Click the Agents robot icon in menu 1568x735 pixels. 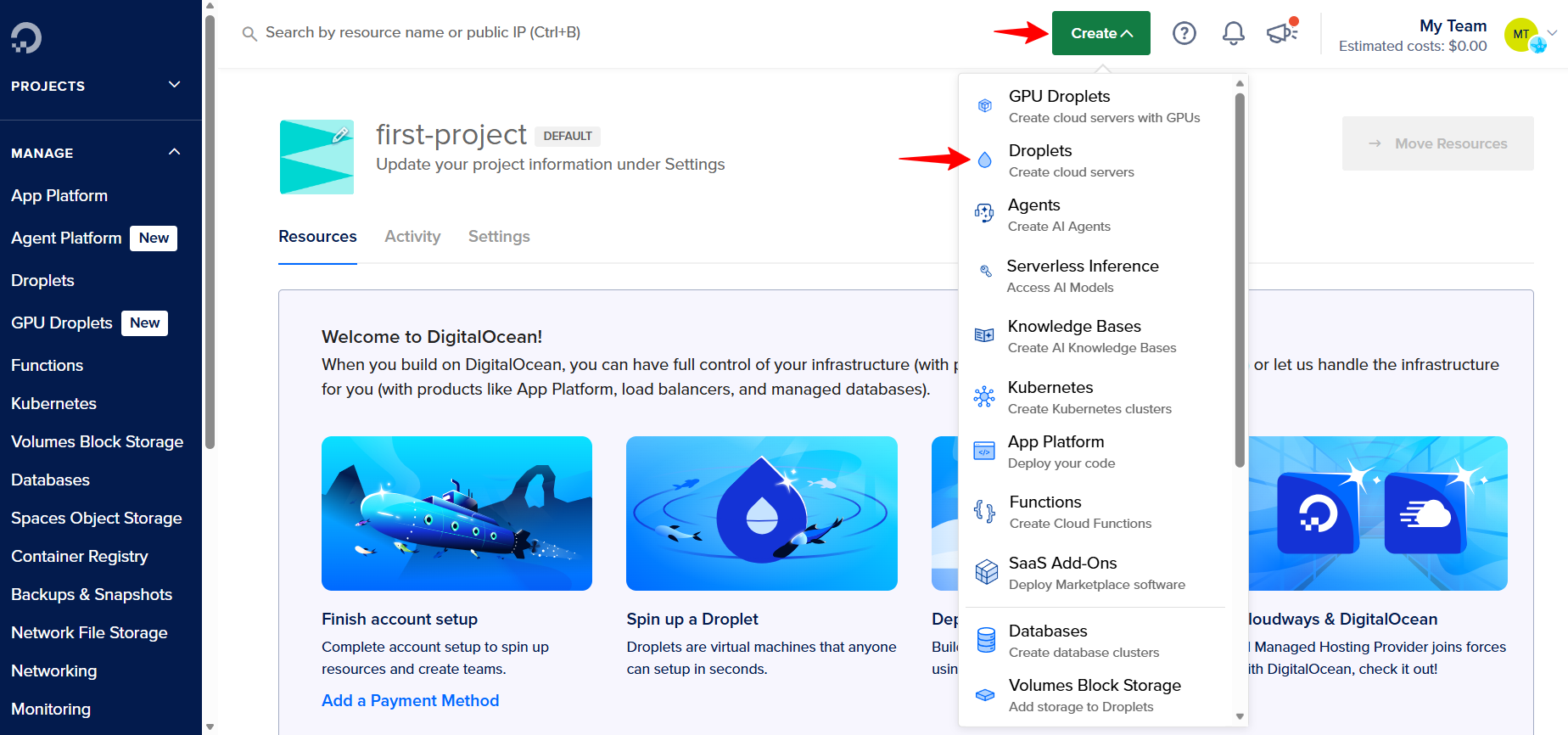[x=984, y=213]
